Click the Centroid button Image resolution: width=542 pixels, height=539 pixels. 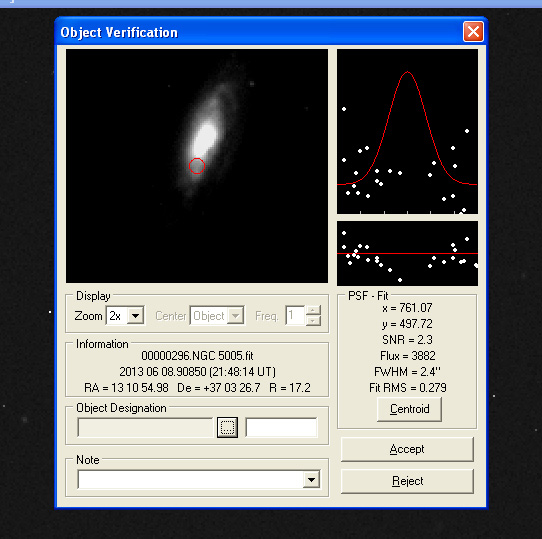(409, 409)
